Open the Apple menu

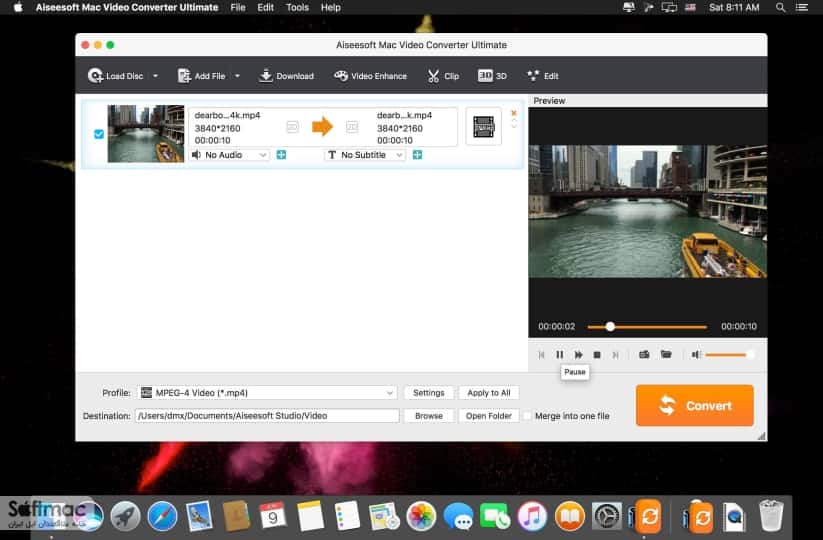click(x=18, y=7)
